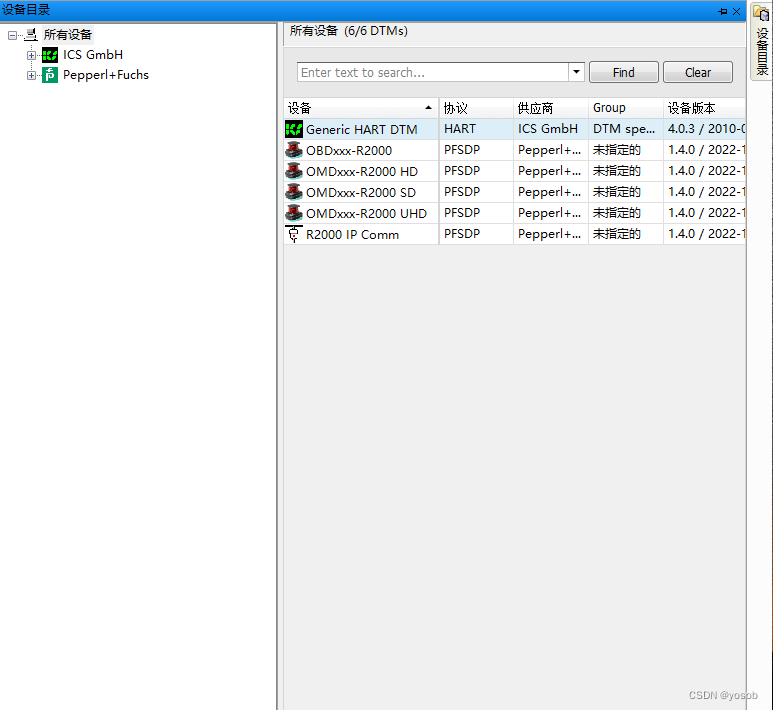The height and width of the screenshot is (710, 773).
Task: Expand the ICS GmbH tree node
Action: [31, 55]
